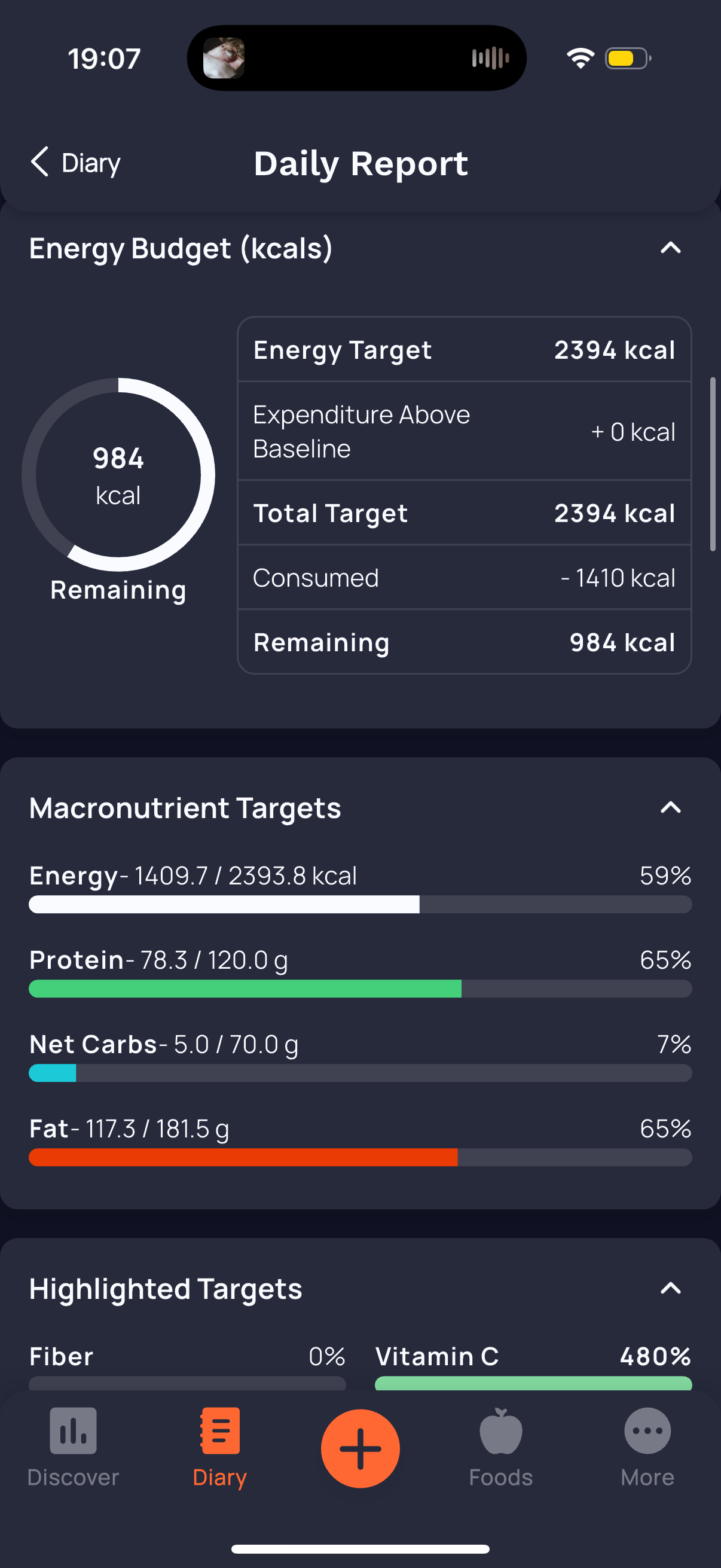Collapse the Energy Budget section
The width and height of the screenshot is (721, 1568).
(x=671, y=248)
